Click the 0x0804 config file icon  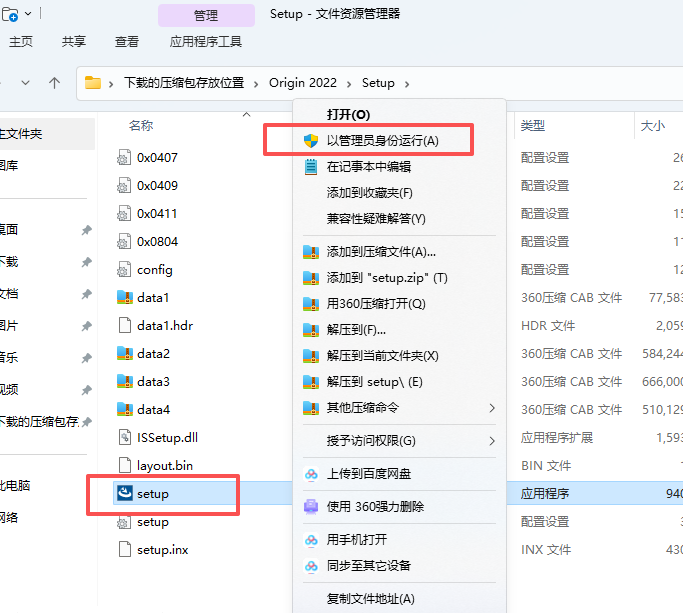[x=124, y=241]
